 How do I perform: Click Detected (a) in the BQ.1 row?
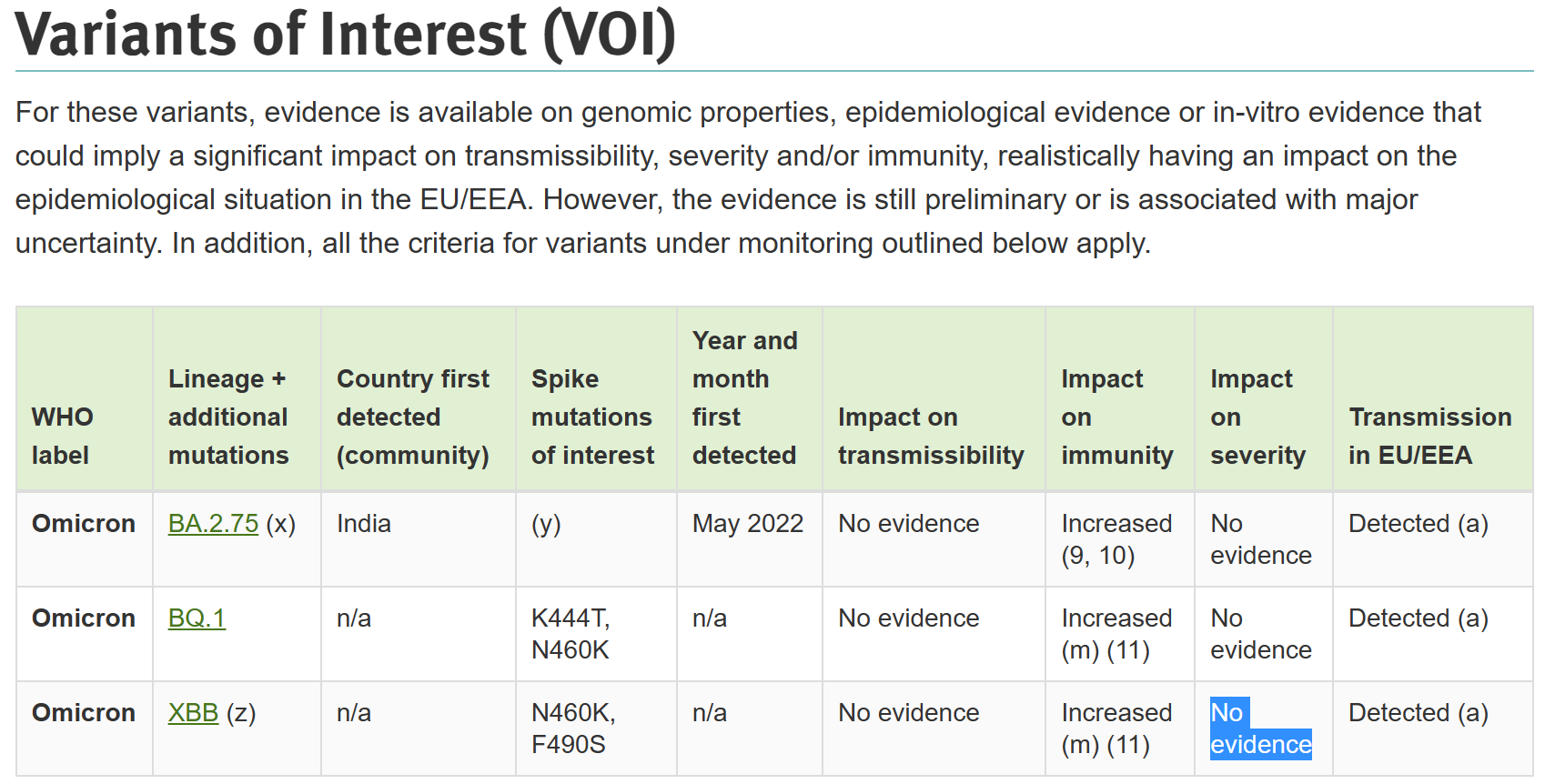pos(1418,618)
